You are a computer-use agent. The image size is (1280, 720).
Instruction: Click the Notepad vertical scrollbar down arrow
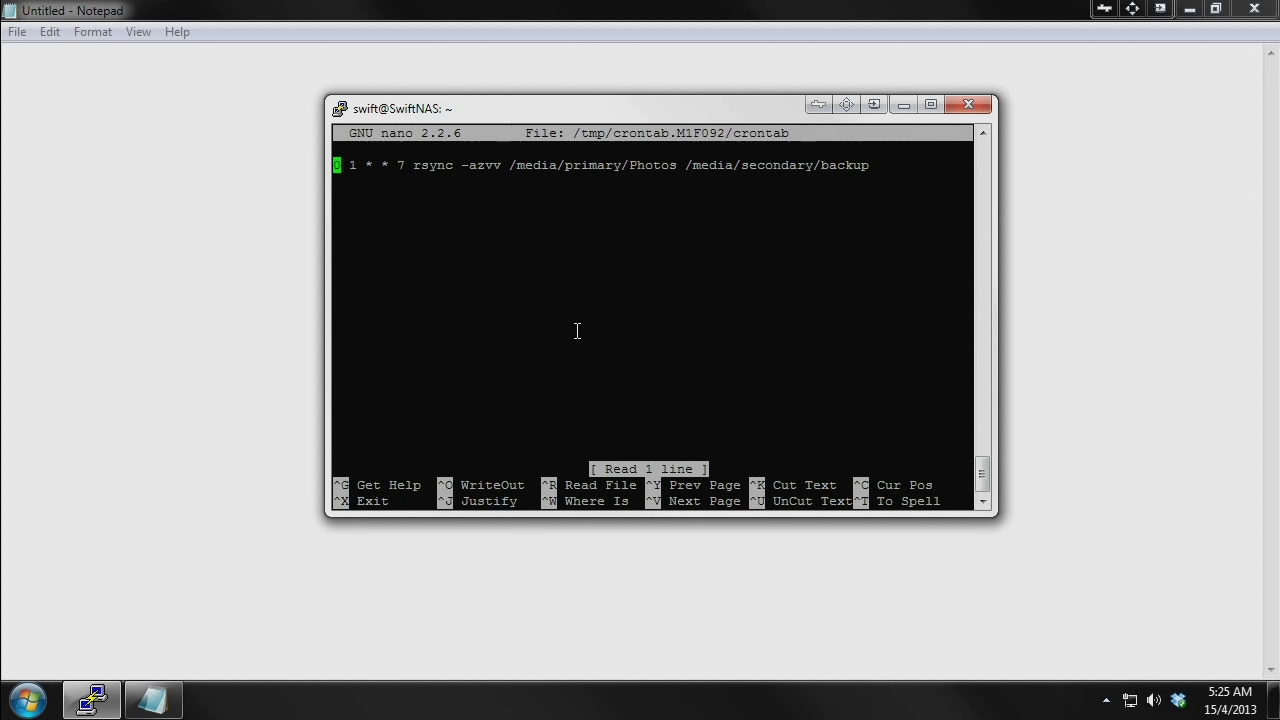[x=1271, y=670]
